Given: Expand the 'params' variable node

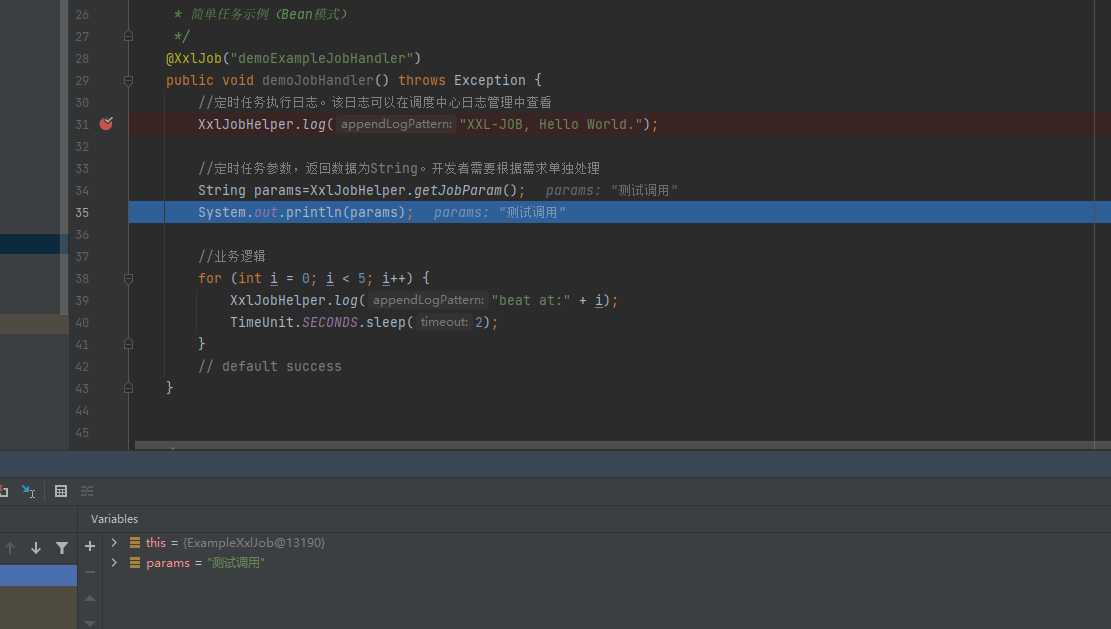Looking at the screenshot, I should coord(114,563).
